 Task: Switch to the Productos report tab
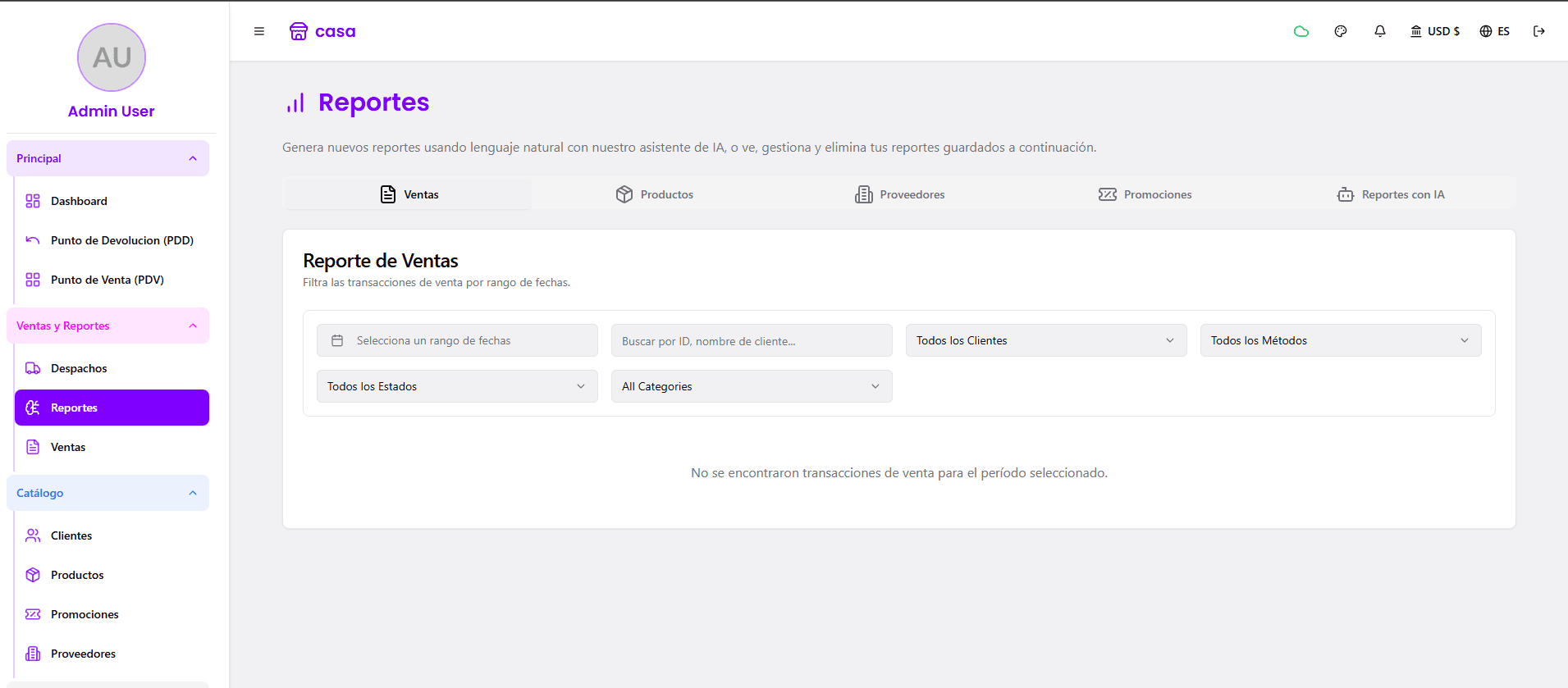pos(655,194)
